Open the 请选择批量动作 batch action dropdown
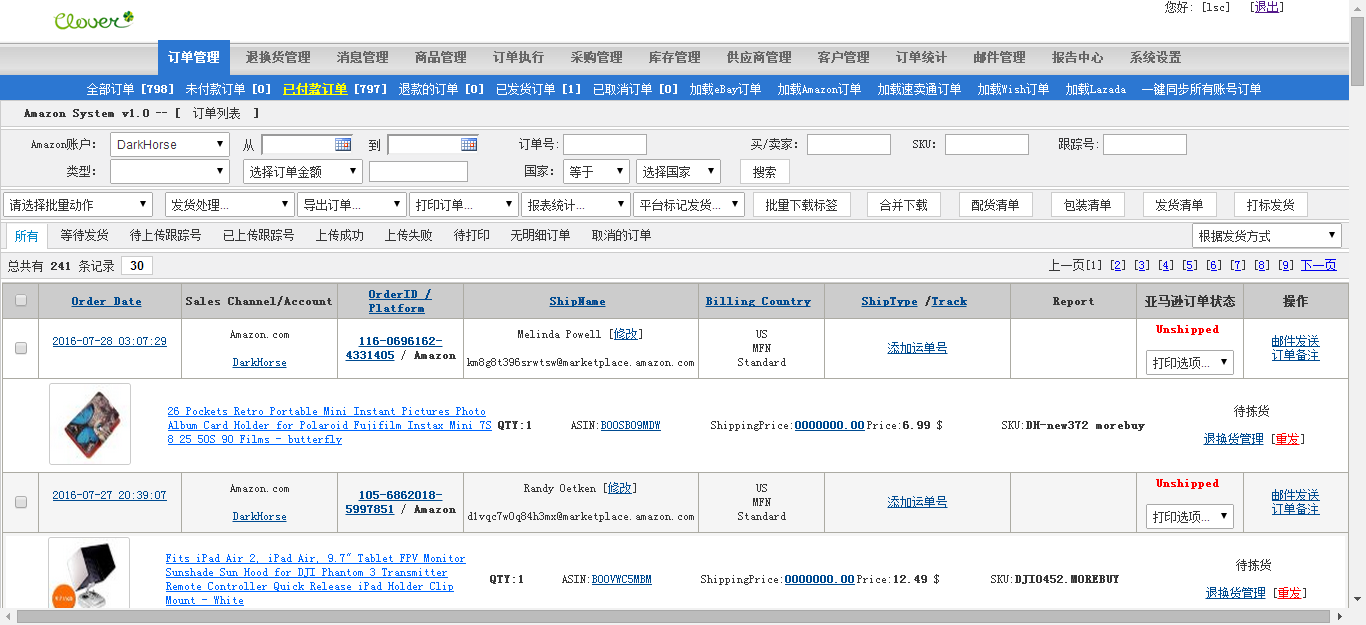 pos(78,205)
